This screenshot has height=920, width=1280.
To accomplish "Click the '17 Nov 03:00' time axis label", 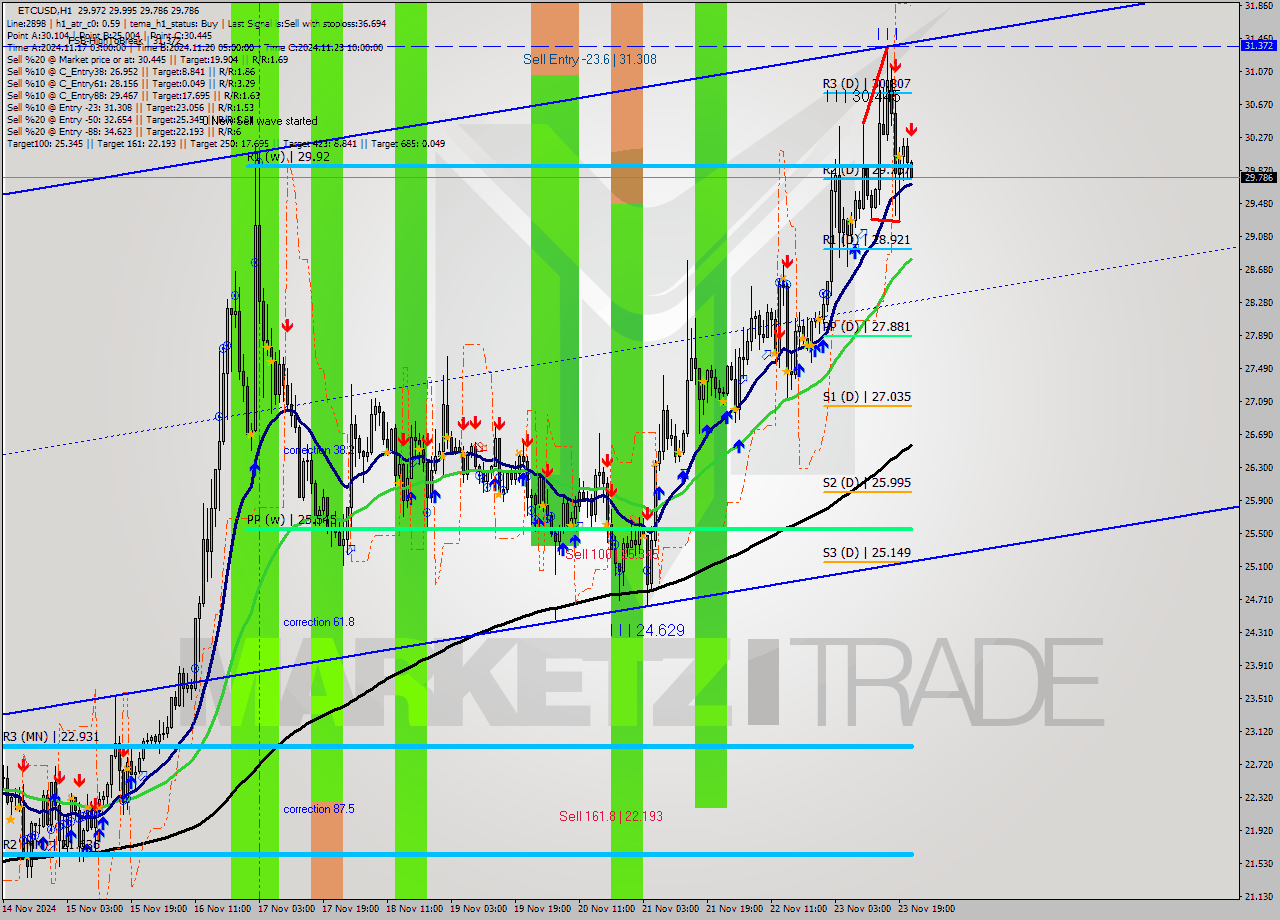I will pyautogui.click(x=285, y=909).
